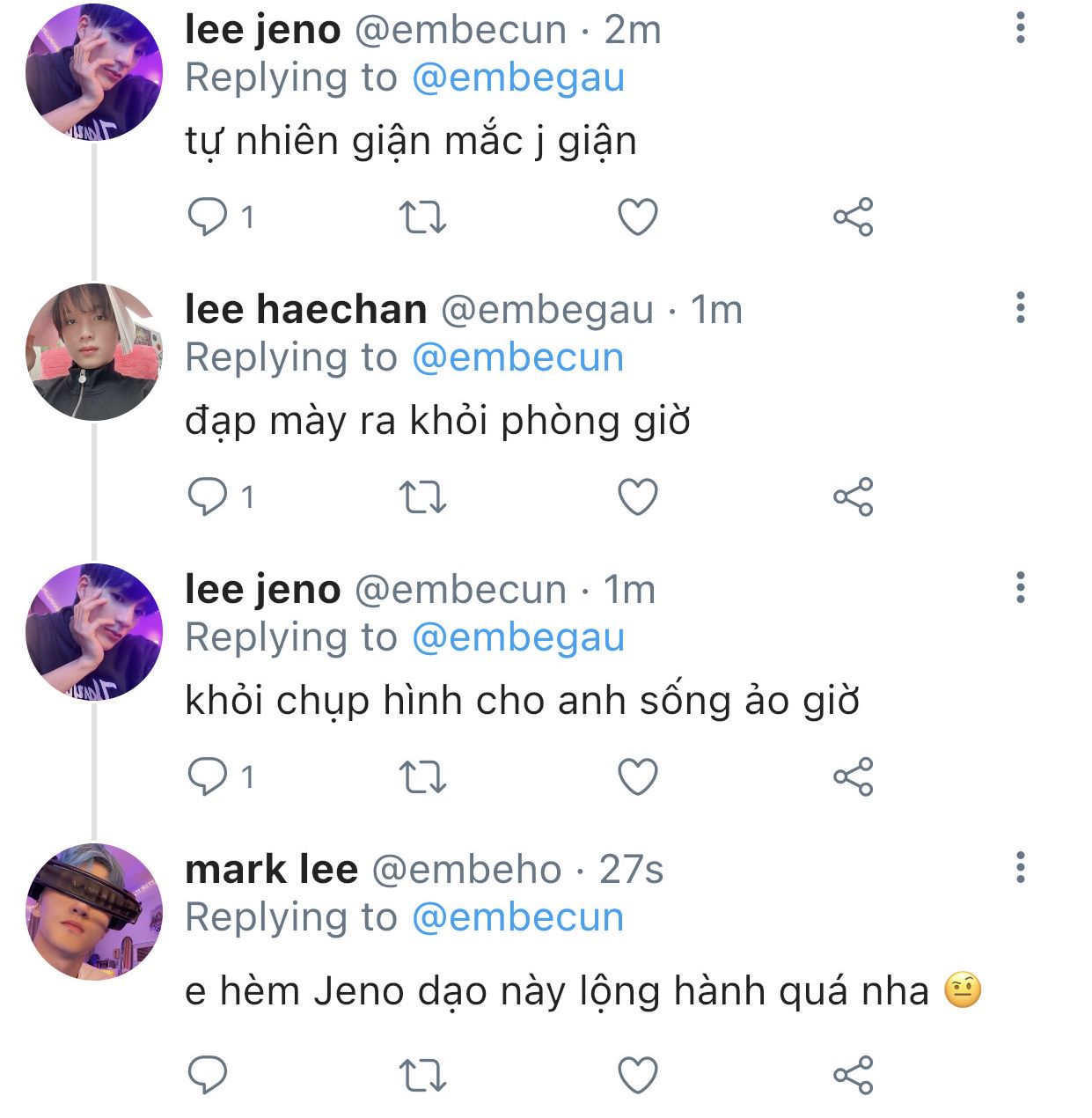Share Jeno's "khỏi chụp hình" tweet
Viewport: 1092px width, 1118px height.
(x=853, y=777)
